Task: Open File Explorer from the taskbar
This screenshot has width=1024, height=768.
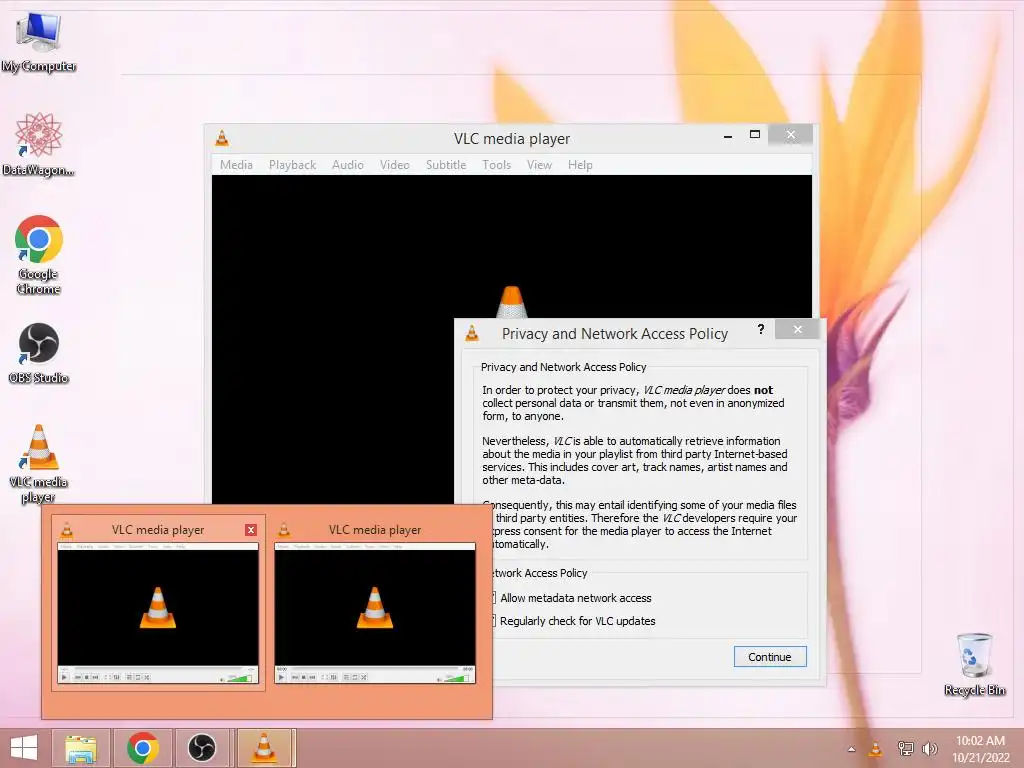Action: click(x=80, y=748)
